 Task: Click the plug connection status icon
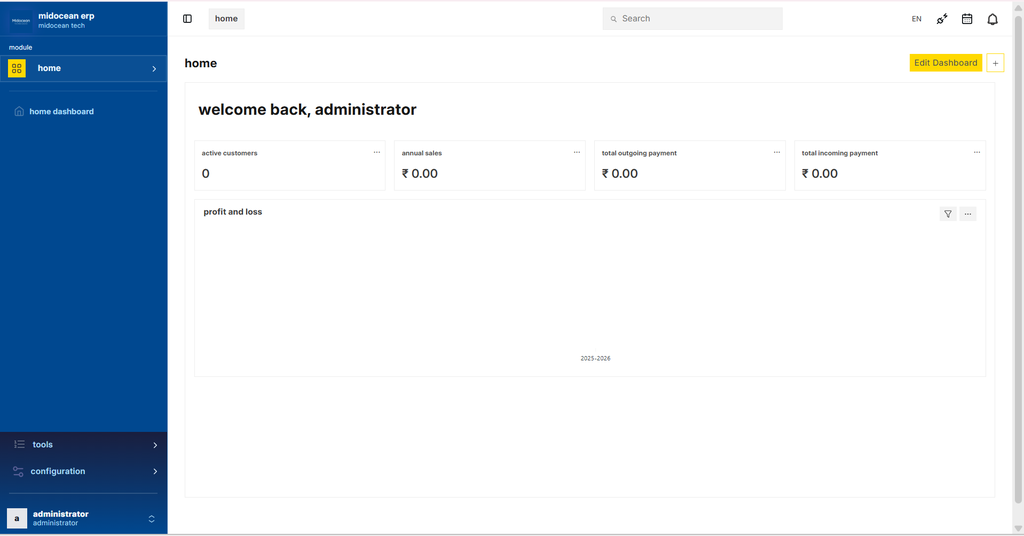(x=942, y=19)
